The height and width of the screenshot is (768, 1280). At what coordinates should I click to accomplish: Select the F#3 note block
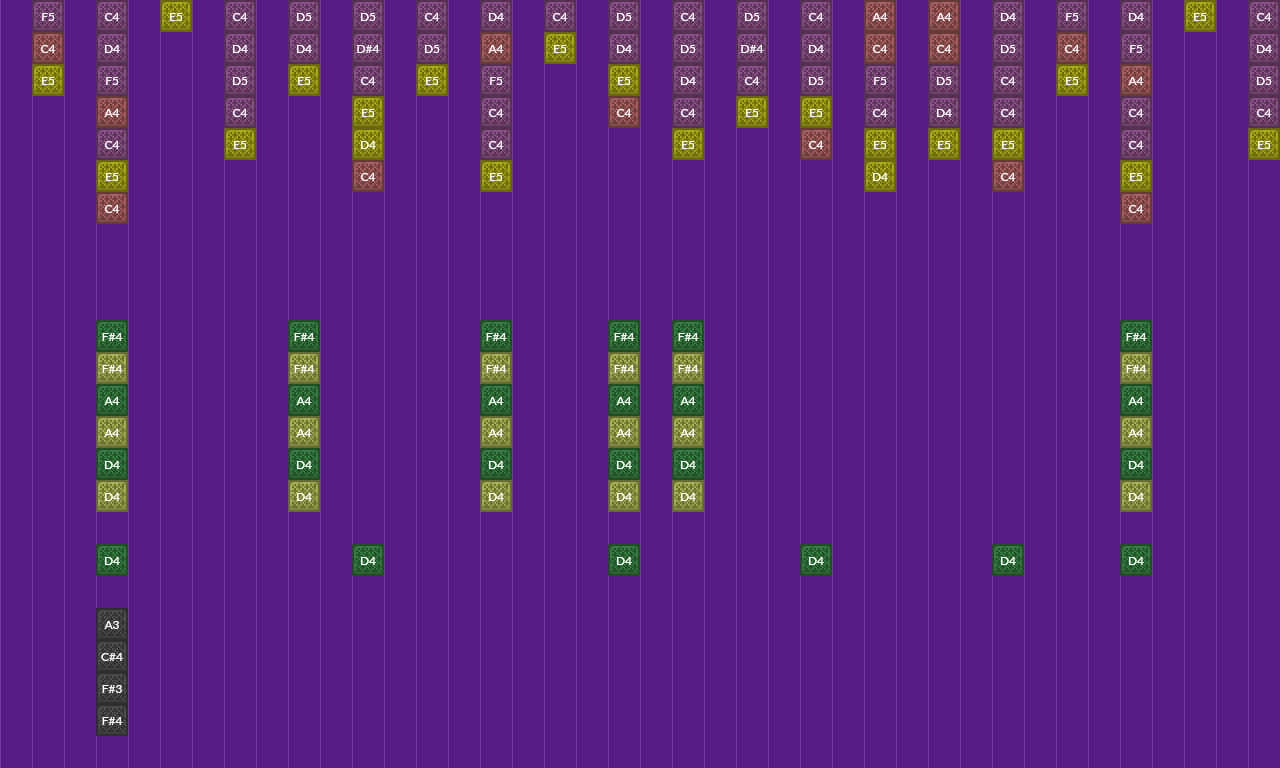tap(111, 688)
